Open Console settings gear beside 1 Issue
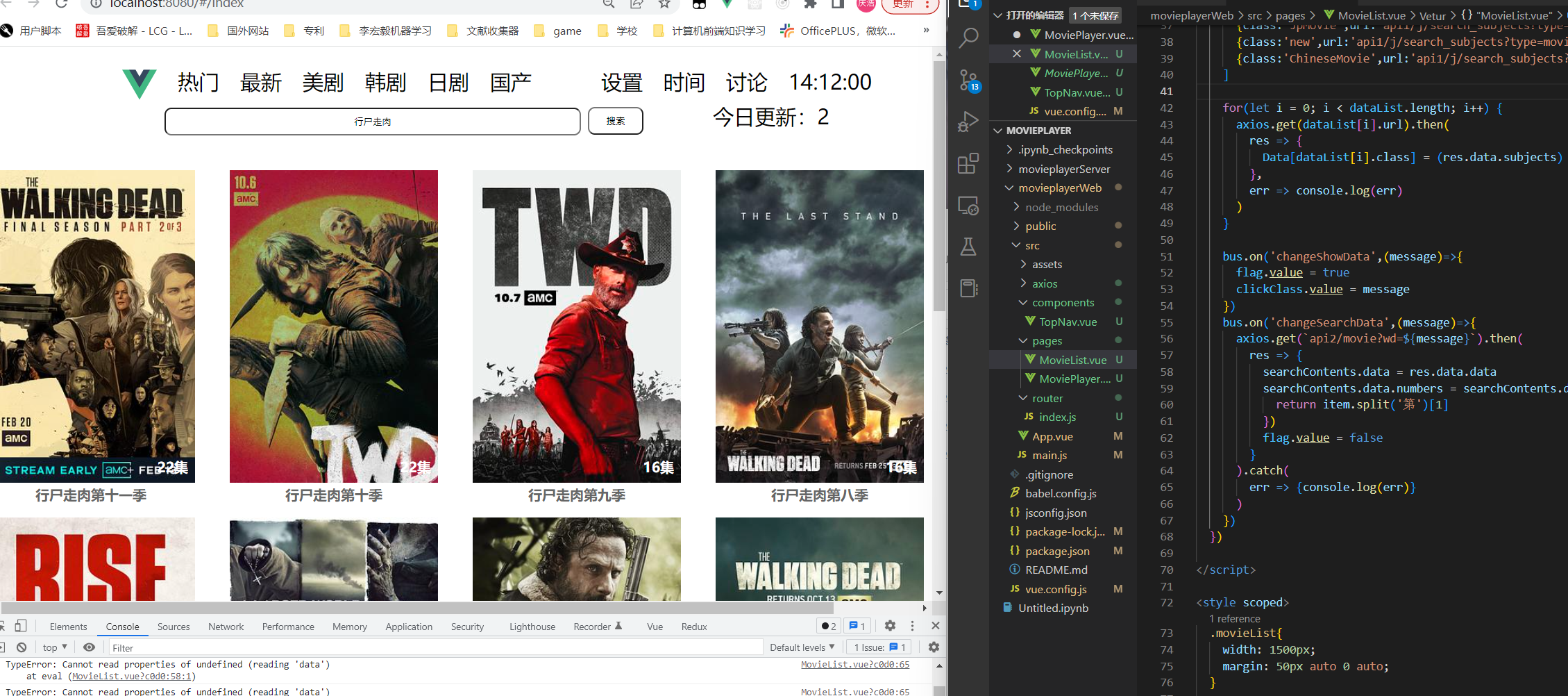Screen dimensions: 1568x696 tap(934, 647)
